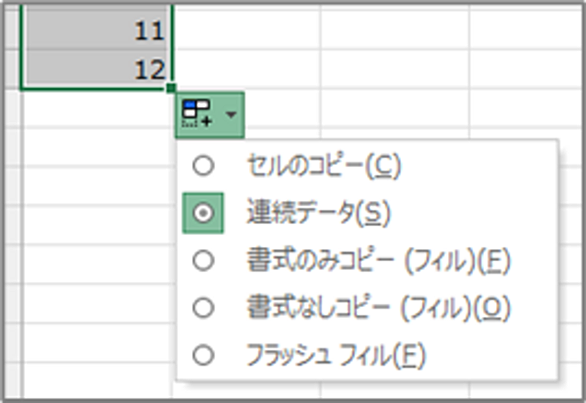Viewport: 586px width, 403px height.
Task: Click the green fill handle square
Action: [171, 88]
